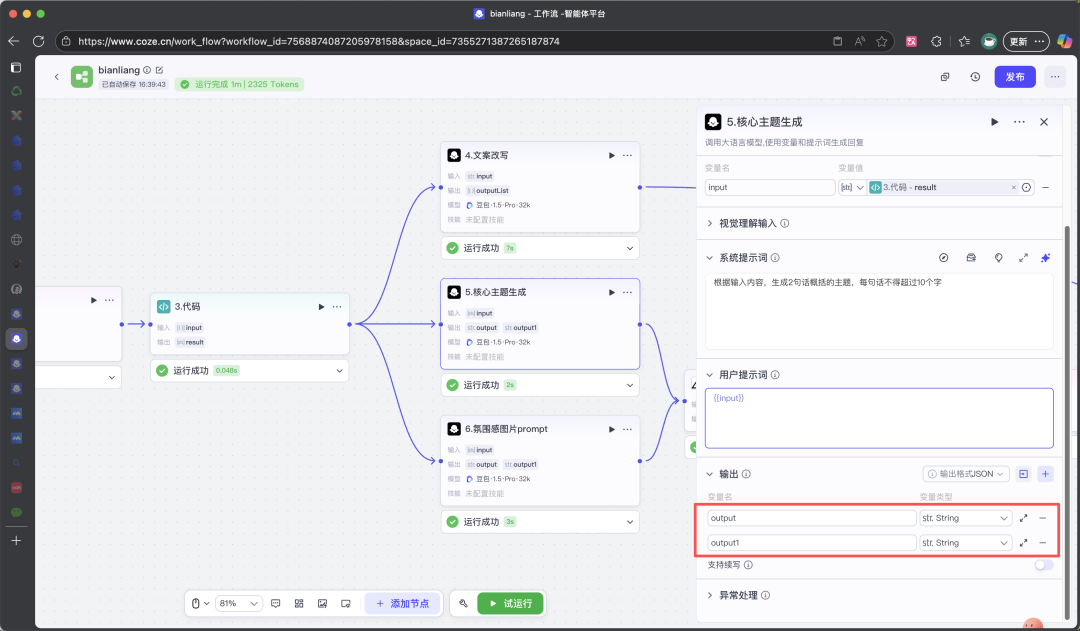
Task: Open the mouse interaction mode dropdown
Action: [200, 603]
